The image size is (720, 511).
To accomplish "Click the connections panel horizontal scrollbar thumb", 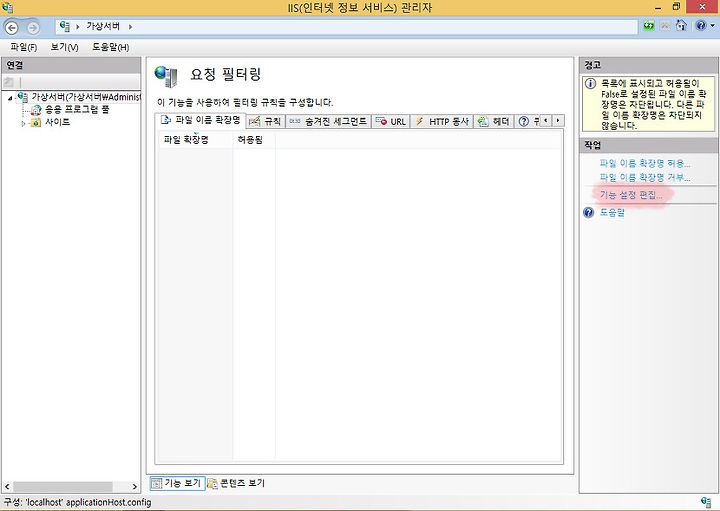I will point(62,486).
